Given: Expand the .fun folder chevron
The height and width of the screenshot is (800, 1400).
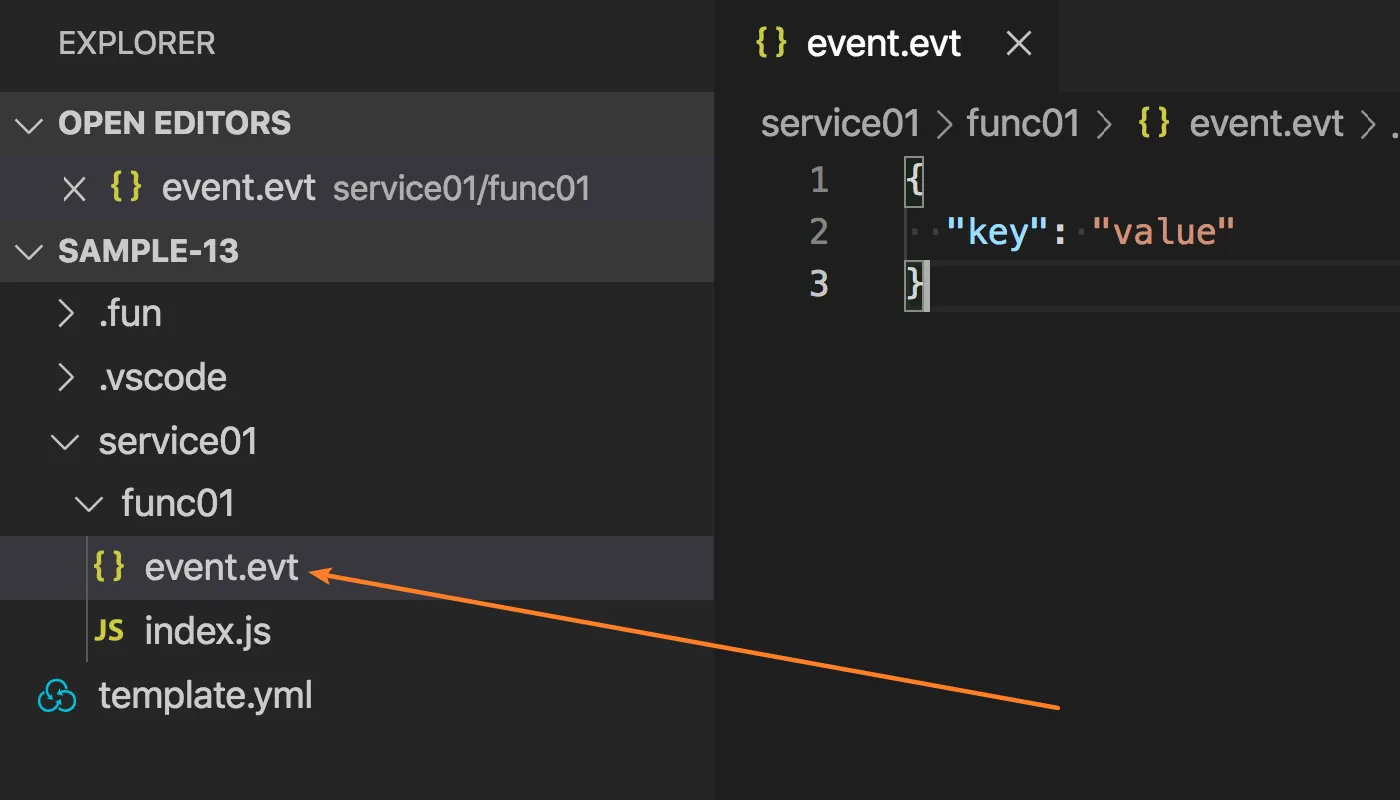Looking at the screenshot, I should 66,314.
